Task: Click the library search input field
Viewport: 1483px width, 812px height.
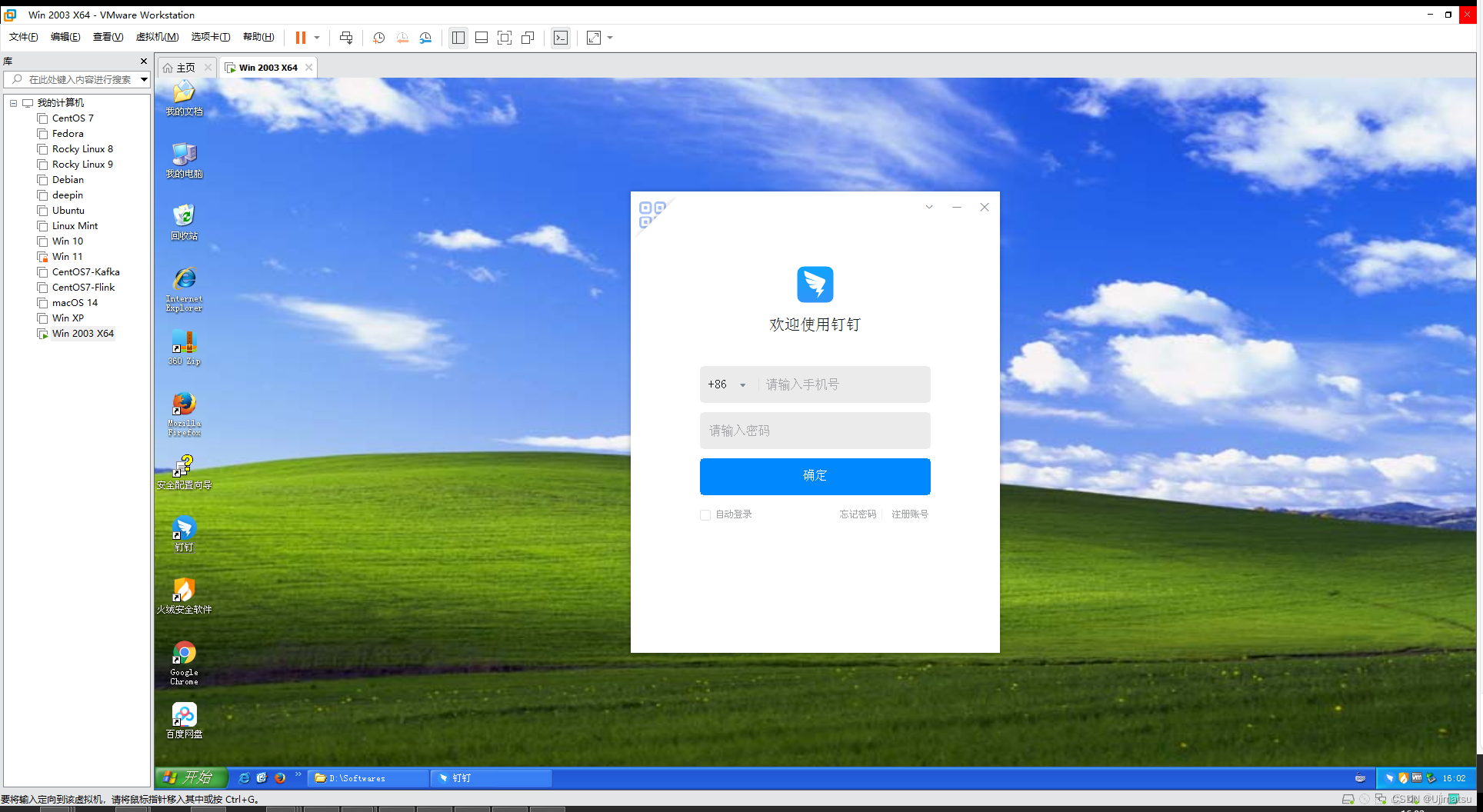Action: click(x=77, y=79)
